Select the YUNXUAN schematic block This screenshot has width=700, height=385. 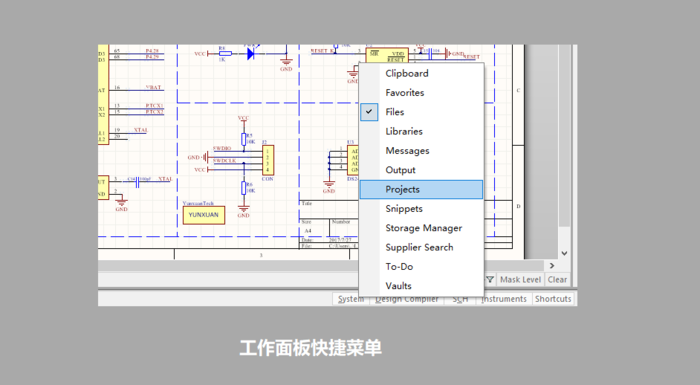(204, 215)
